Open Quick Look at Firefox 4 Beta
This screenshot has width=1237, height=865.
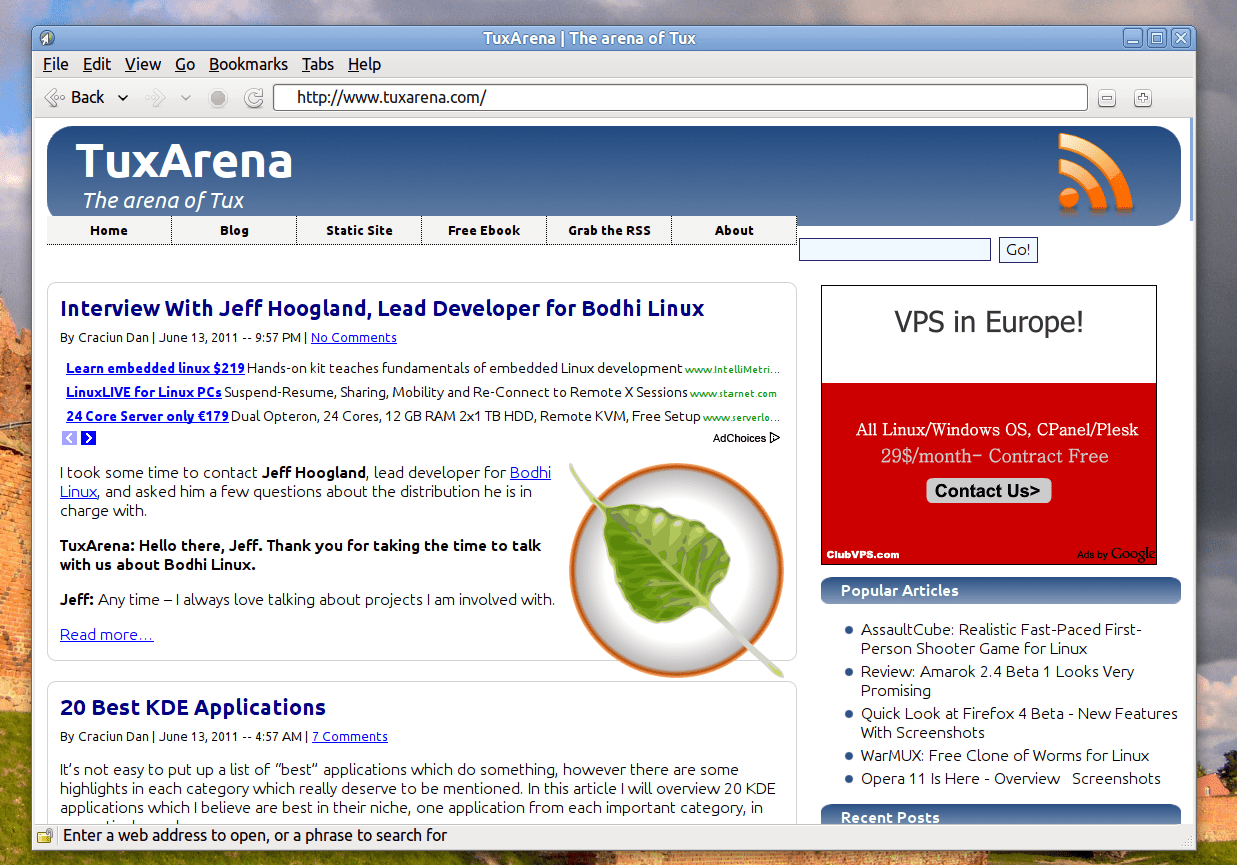click(x=1019, y=723)
